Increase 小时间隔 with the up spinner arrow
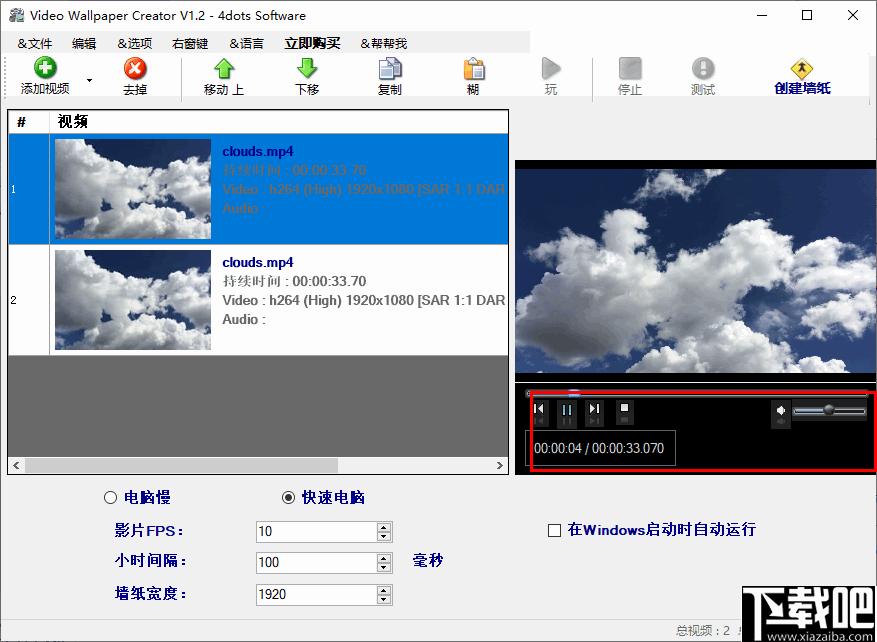877x642 pixels. [x=384, y=558]
